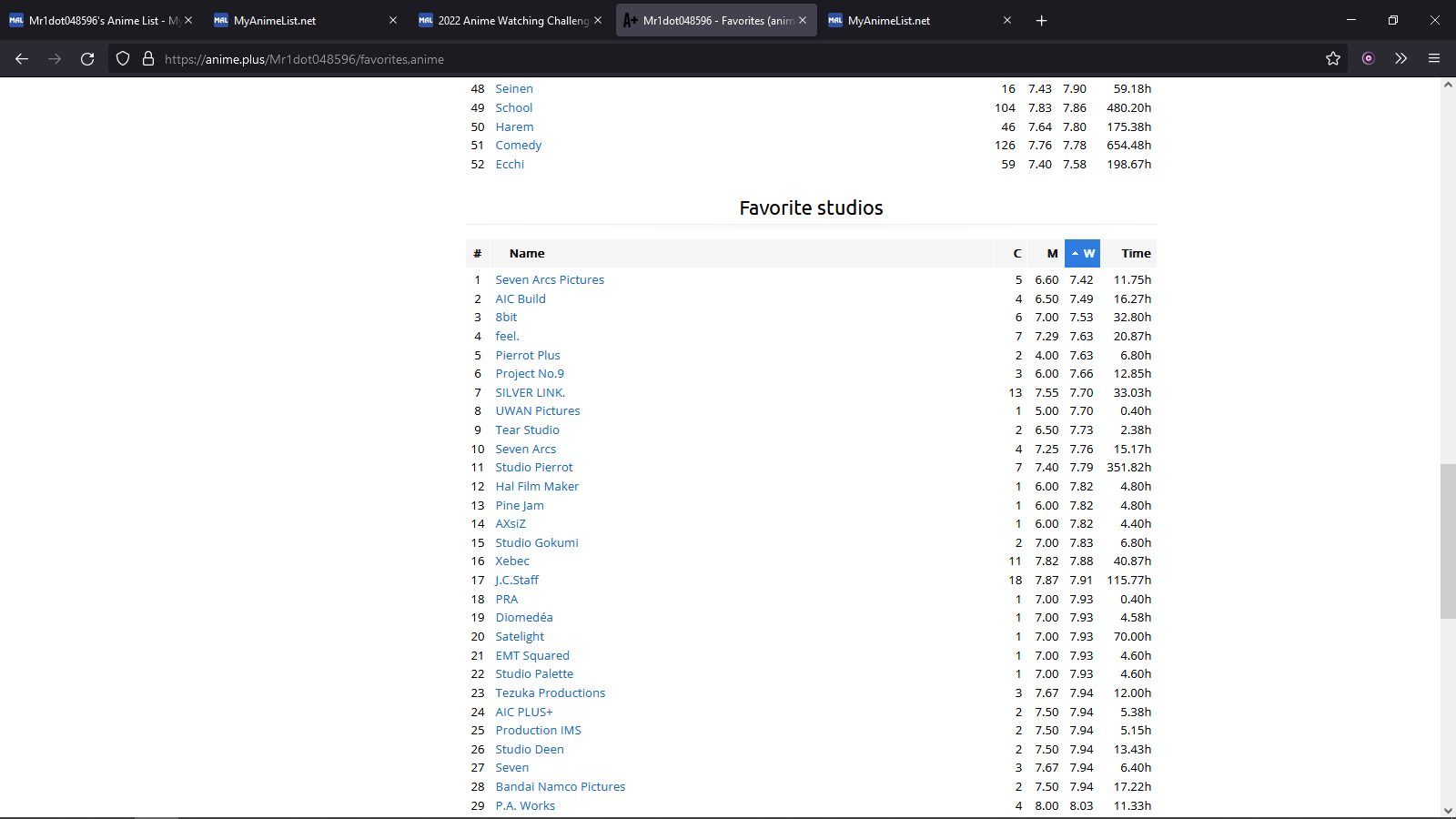Click the purple extension icon in toolbar

point(1368,59)
